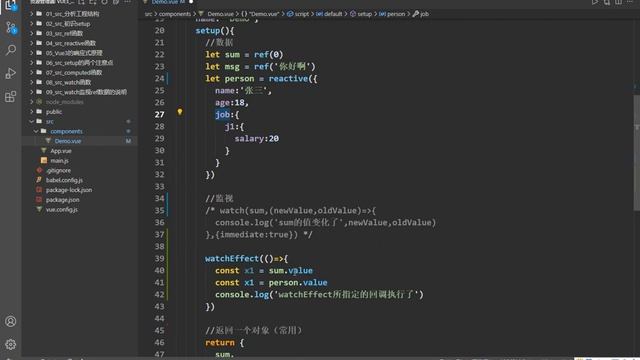The width and height of the screenshot is (640, 360).
Task: Place cursor on 'watchEffect' at line 39
Action: click(232, 259)
